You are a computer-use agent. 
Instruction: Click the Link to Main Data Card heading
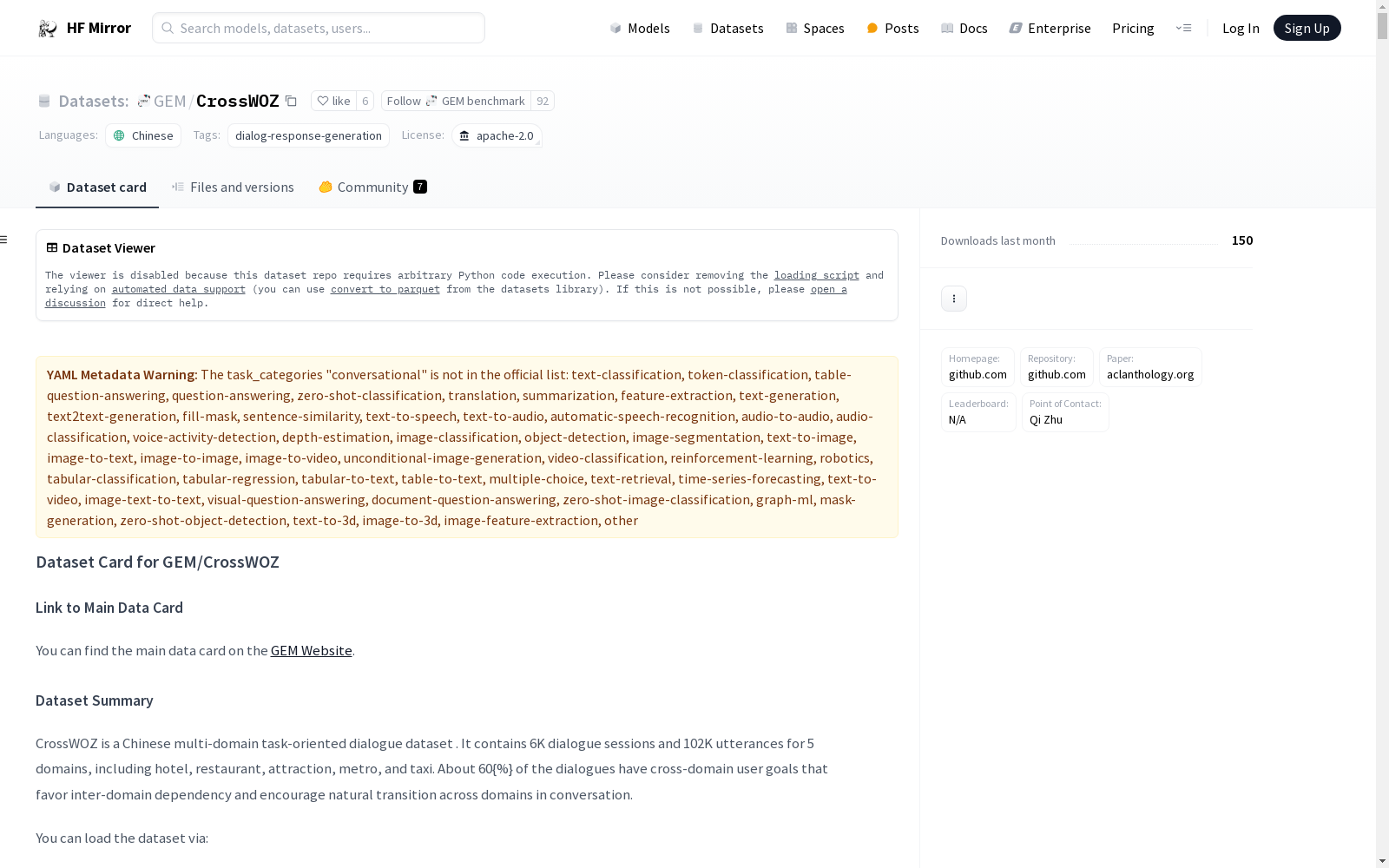(x=109, y=608)
